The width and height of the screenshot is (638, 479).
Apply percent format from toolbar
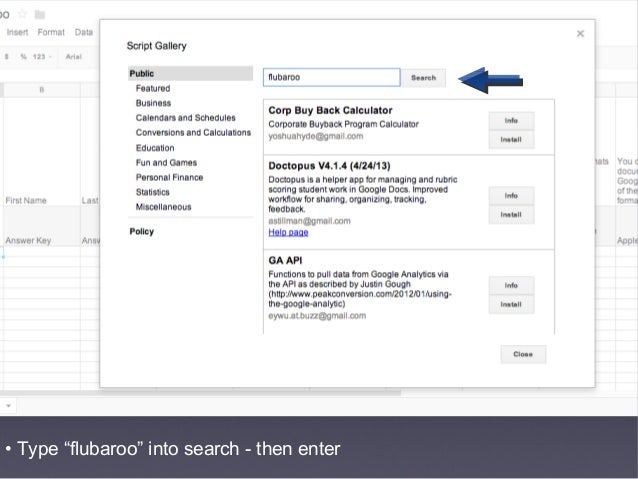pyautogui.click(x=24, y=57)
